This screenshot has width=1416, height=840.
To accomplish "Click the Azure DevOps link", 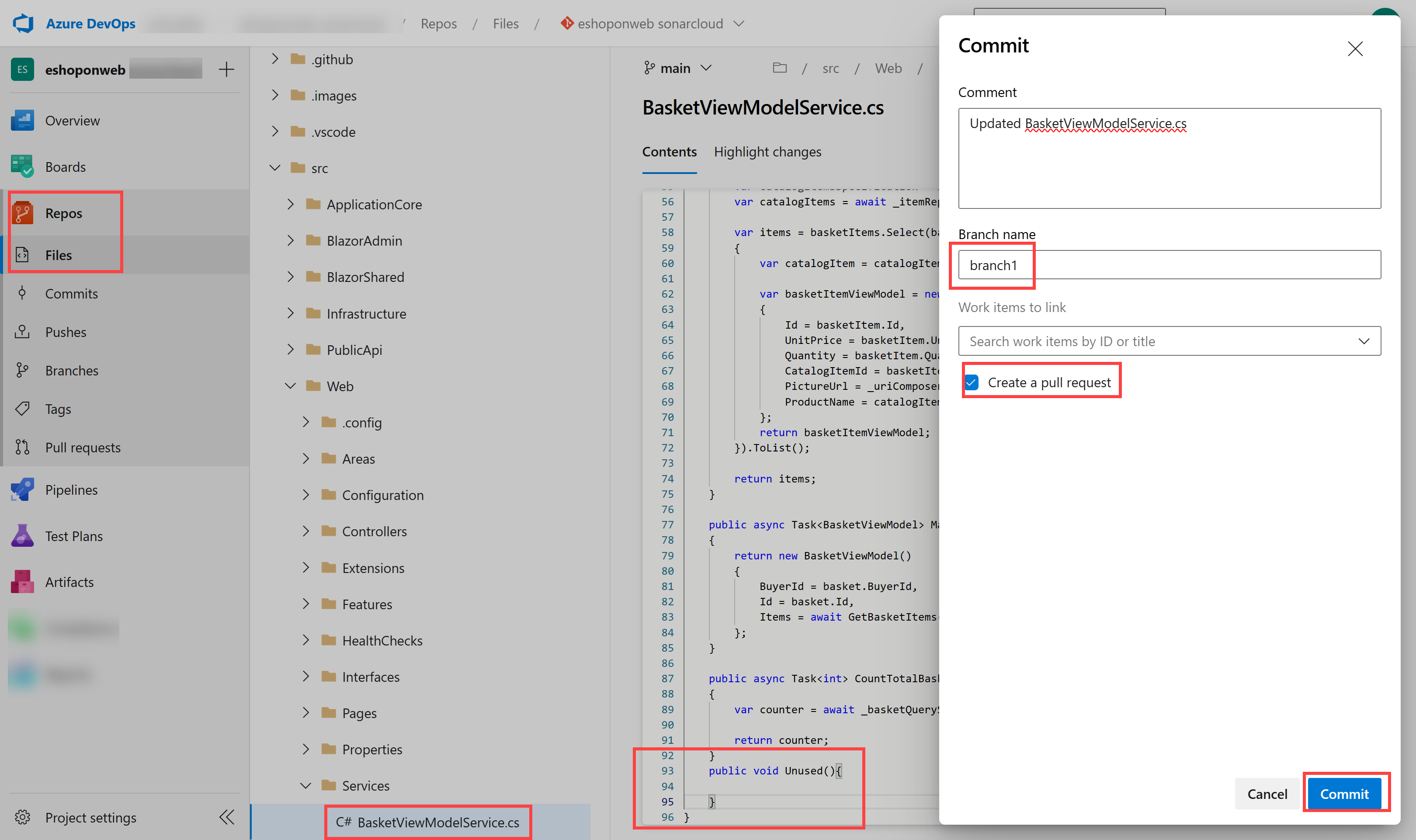I will pos(90,23).
